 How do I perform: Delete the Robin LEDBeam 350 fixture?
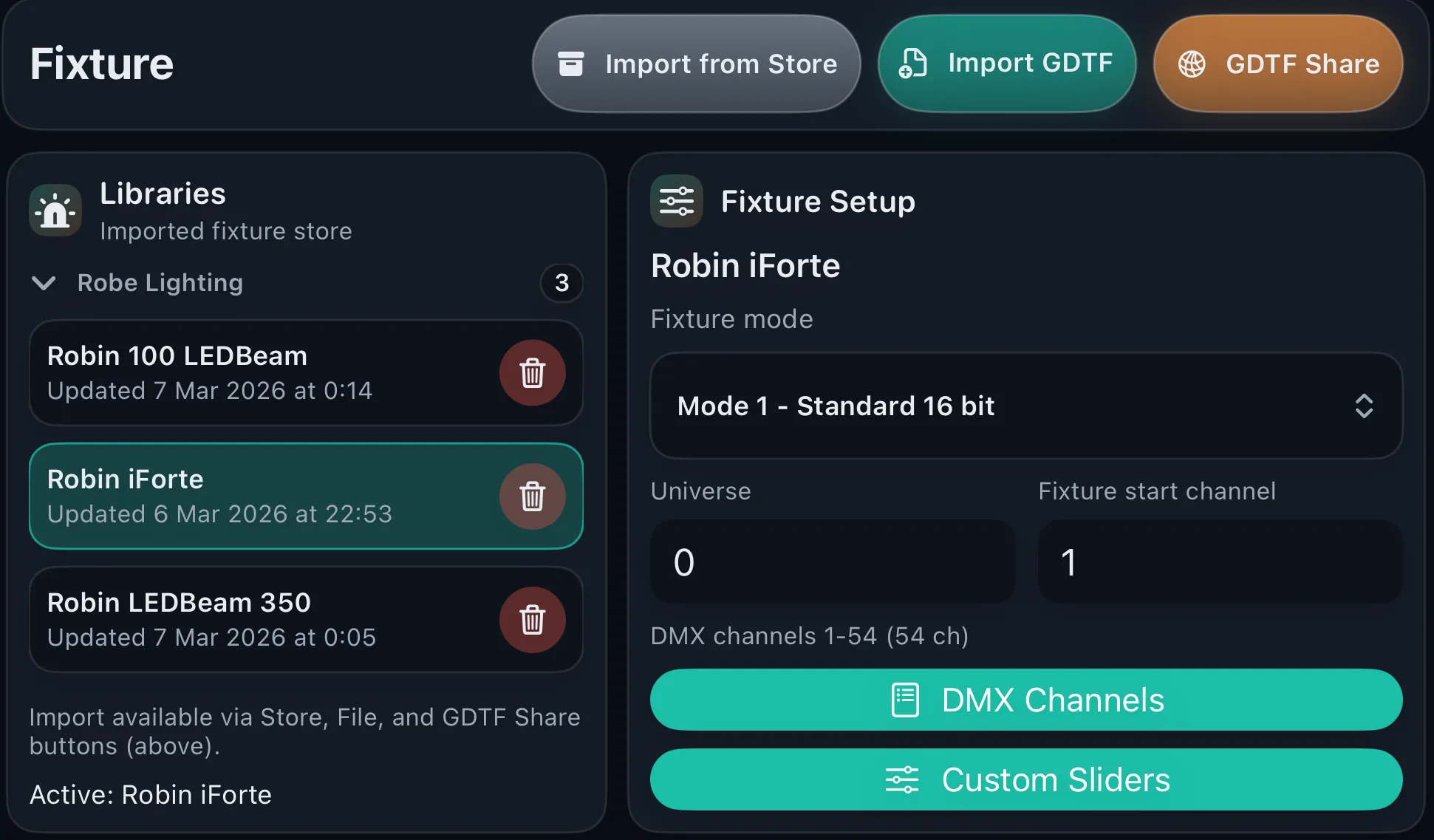[533, 620]
